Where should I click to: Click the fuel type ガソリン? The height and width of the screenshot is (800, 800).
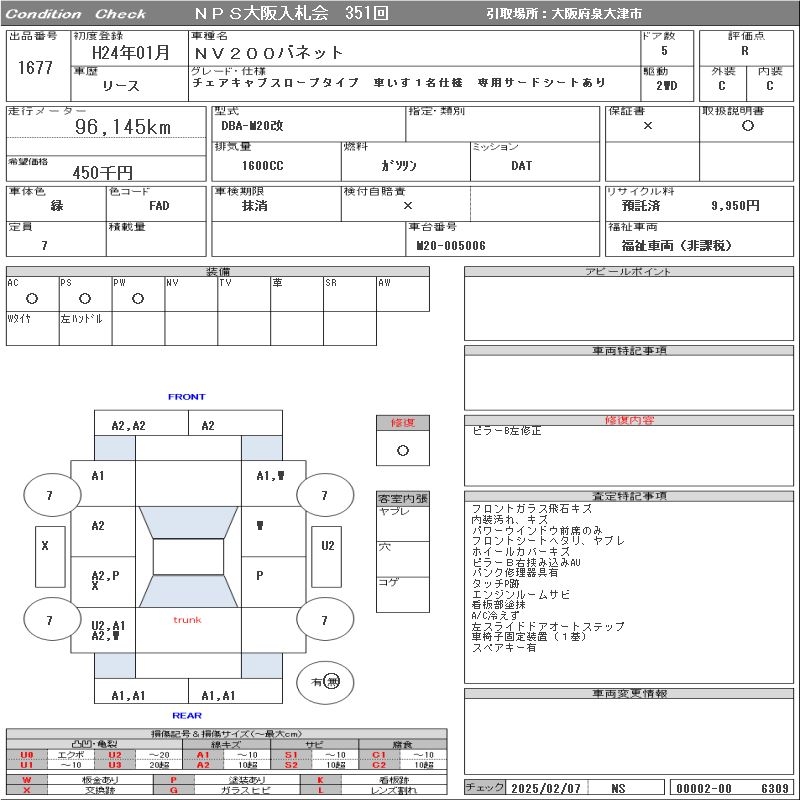(398, 166)
